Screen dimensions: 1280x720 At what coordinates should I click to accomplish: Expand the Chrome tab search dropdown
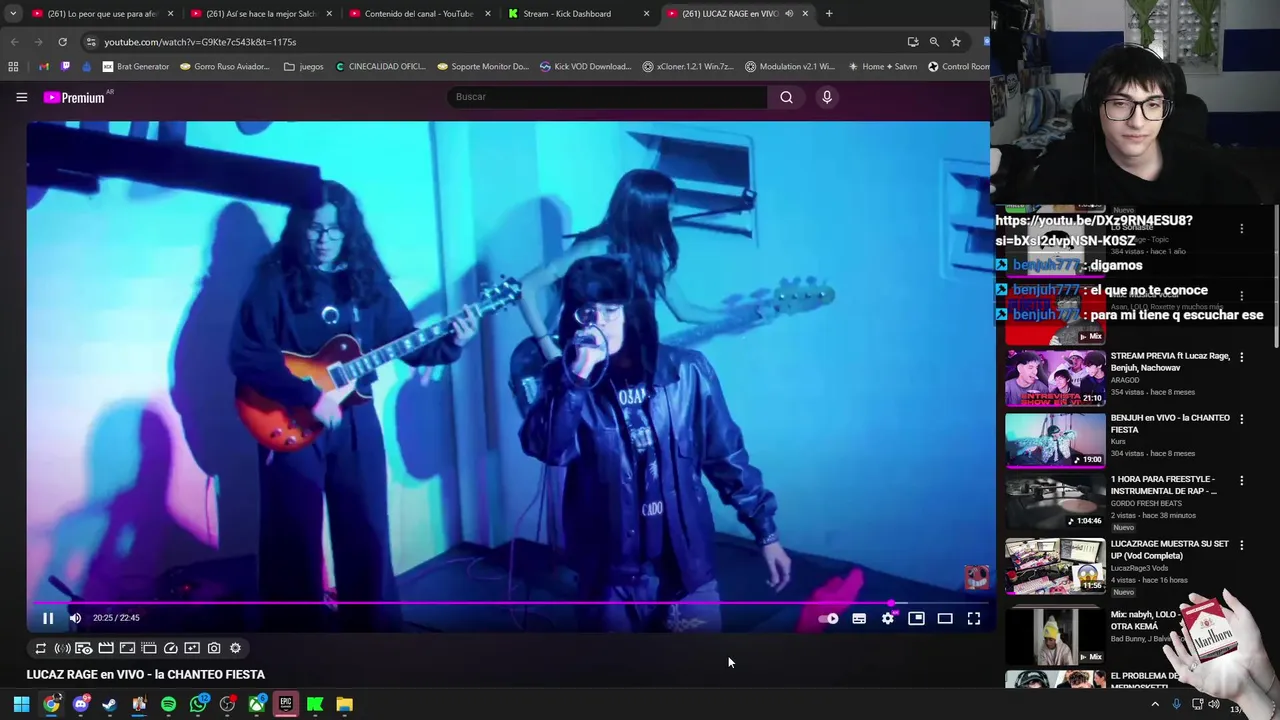coord(12,14)
